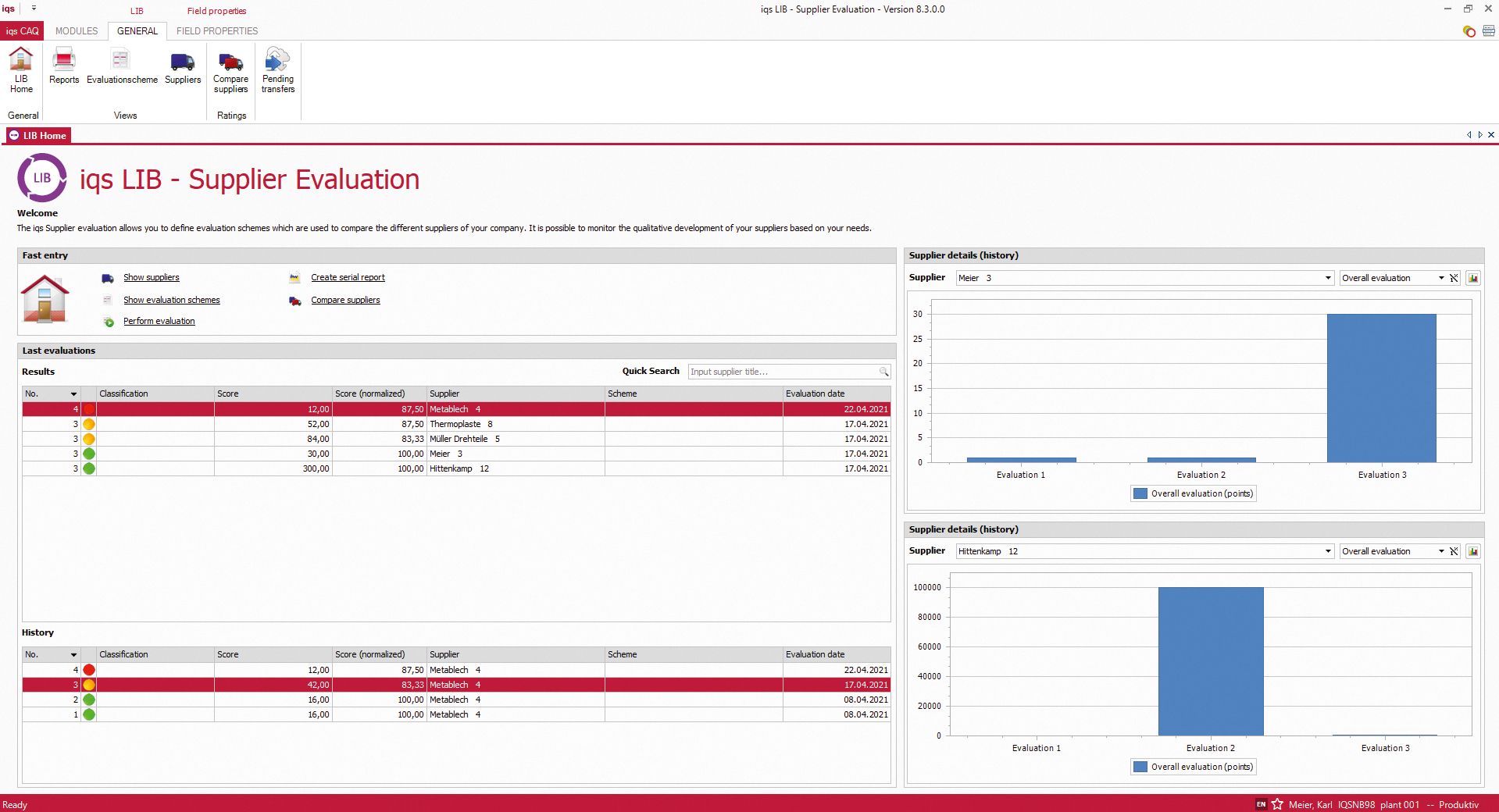Viewport: 1499px width, 812px height.
Task: Click the print icon in the top right
Action: (1489, 32)
